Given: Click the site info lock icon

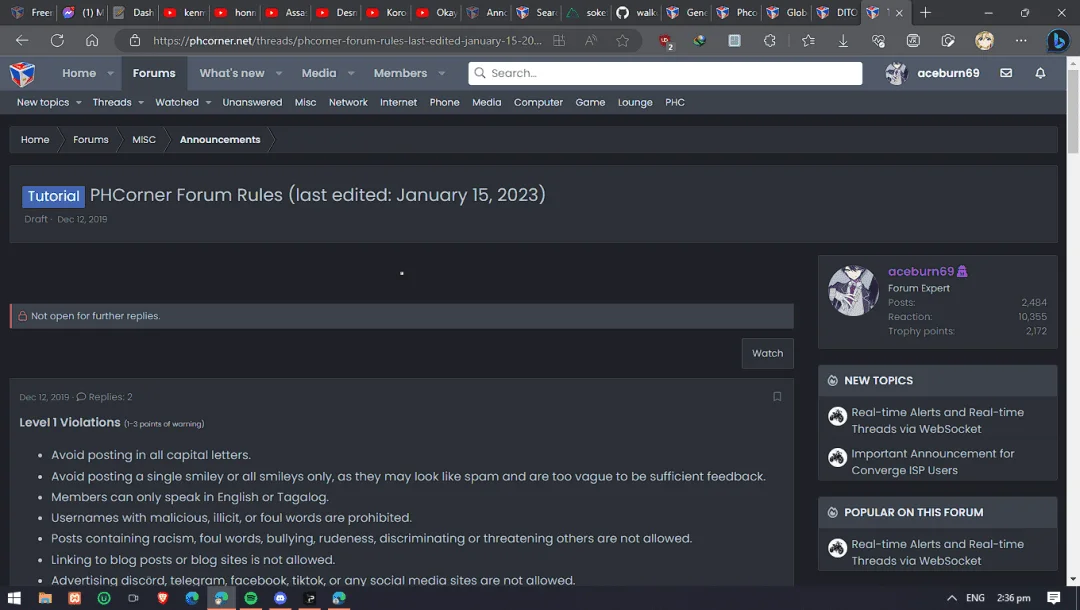Looking at the screenshot, I should click(x=135, y=41).
